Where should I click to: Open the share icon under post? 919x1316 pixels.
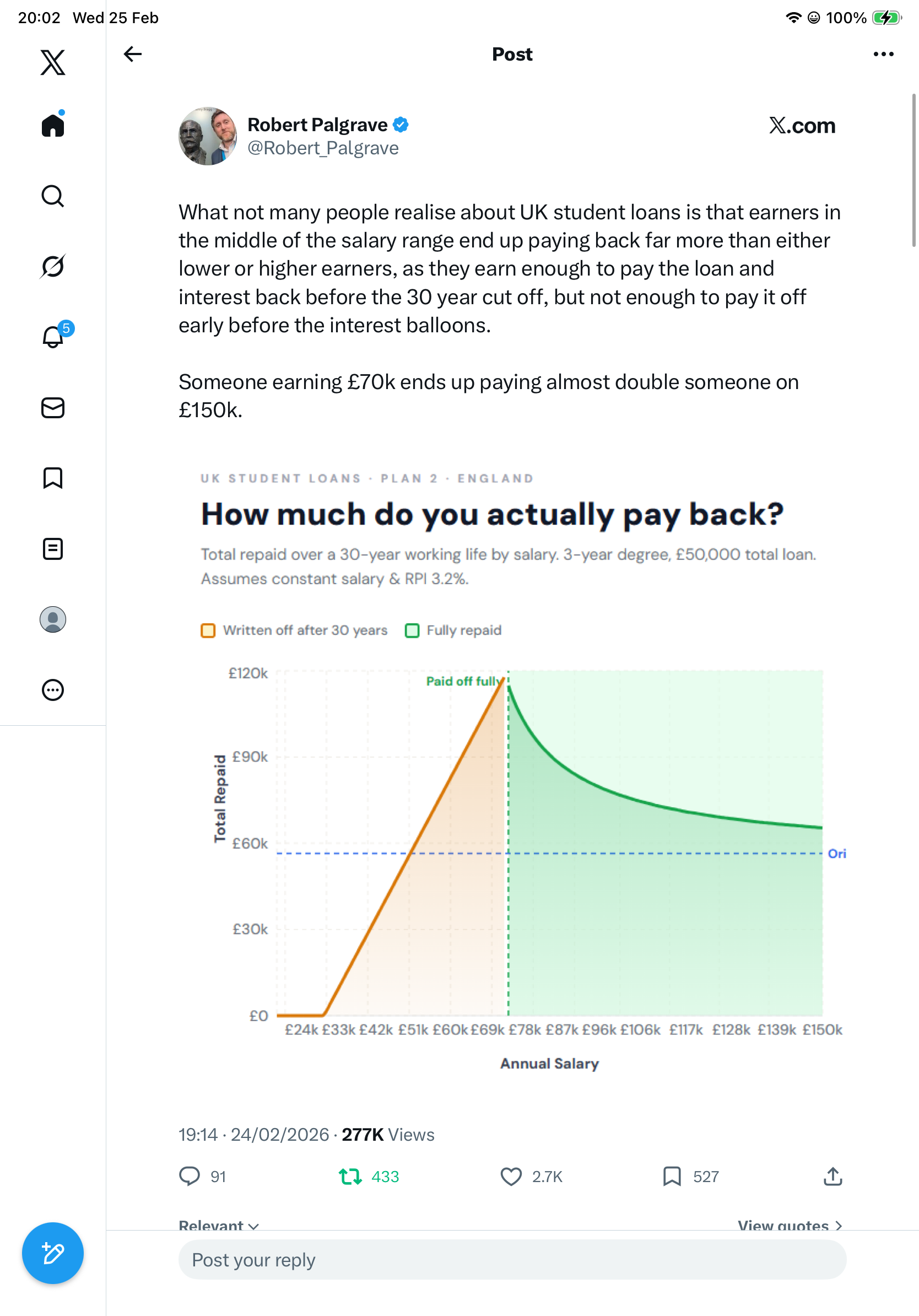(x=832, y=1177)
